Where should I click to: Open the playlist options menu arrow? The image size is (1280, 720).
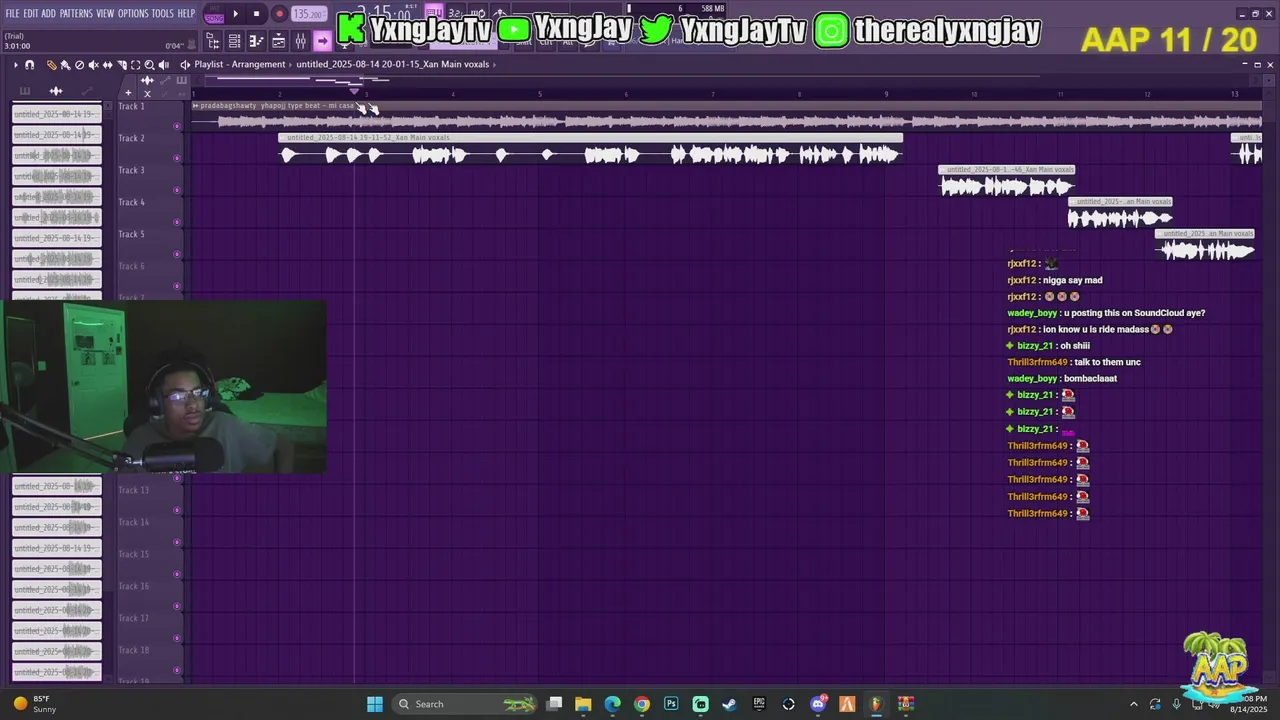15,64
